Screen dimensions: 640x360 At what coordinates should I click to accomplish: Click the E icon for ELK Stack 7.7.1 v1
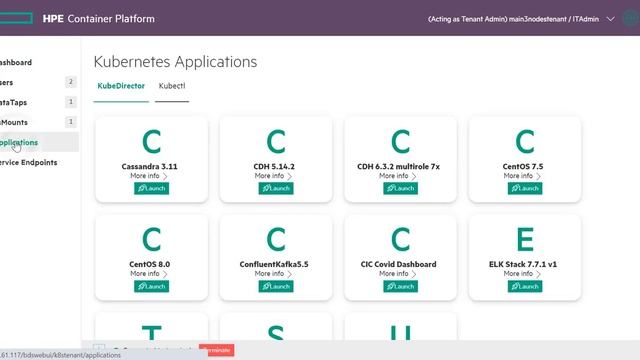coord(525,239)
